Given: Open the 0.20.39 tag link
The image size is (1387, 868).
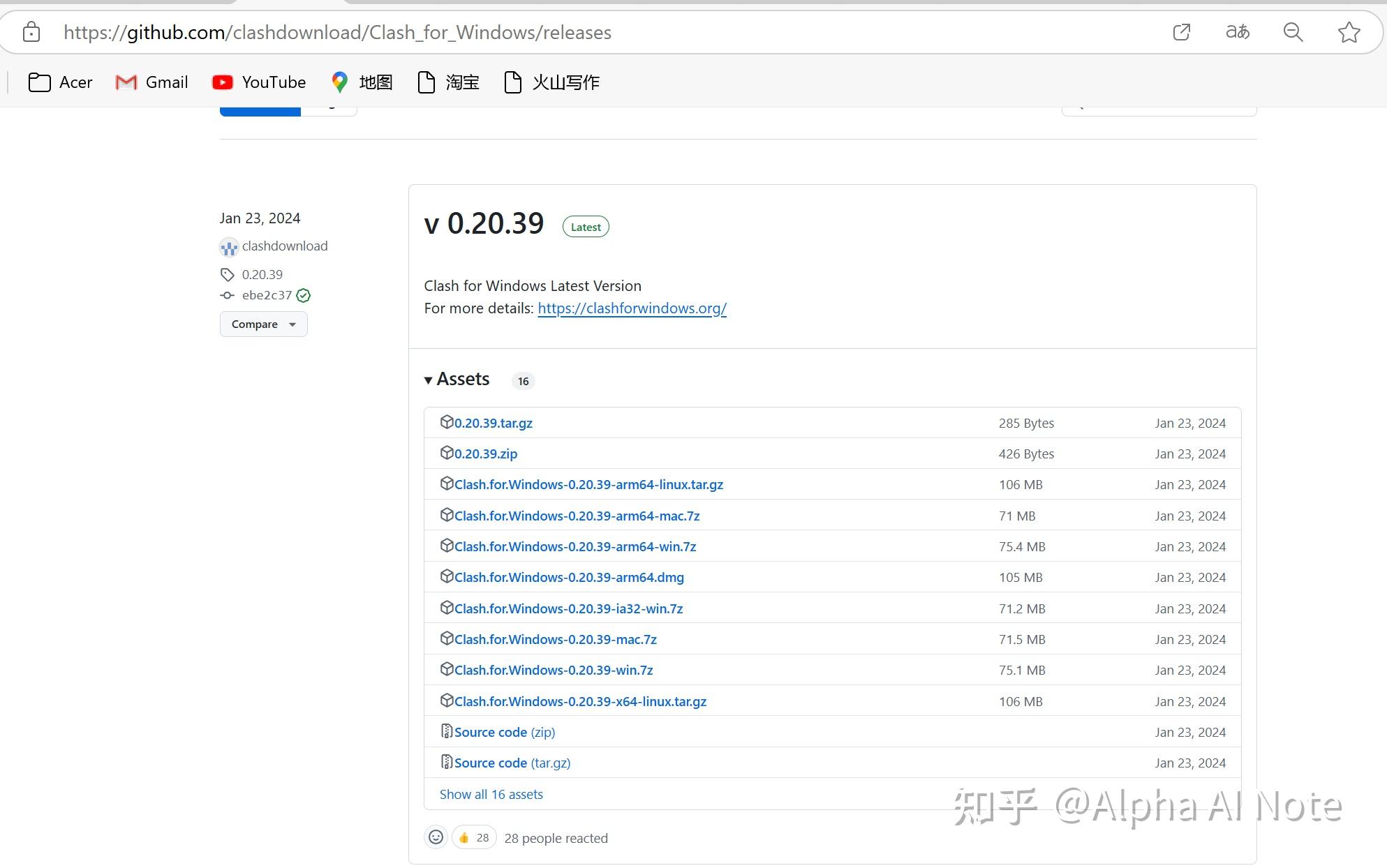Looking at the screenshot, I should point(262,274).
